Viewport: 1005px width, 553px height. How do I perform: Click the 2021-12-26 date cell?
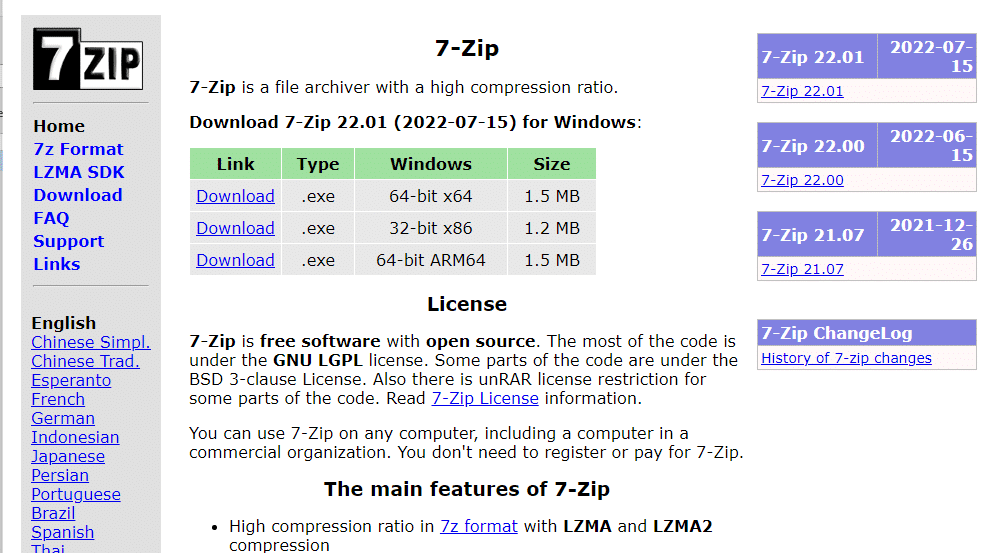pos(927,235)
